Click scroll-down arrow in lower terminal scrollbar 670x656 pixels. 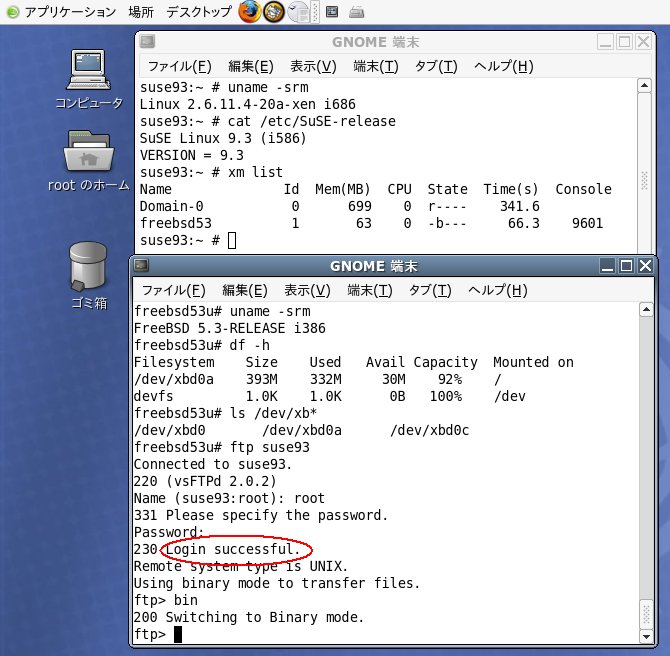point(646,636)
